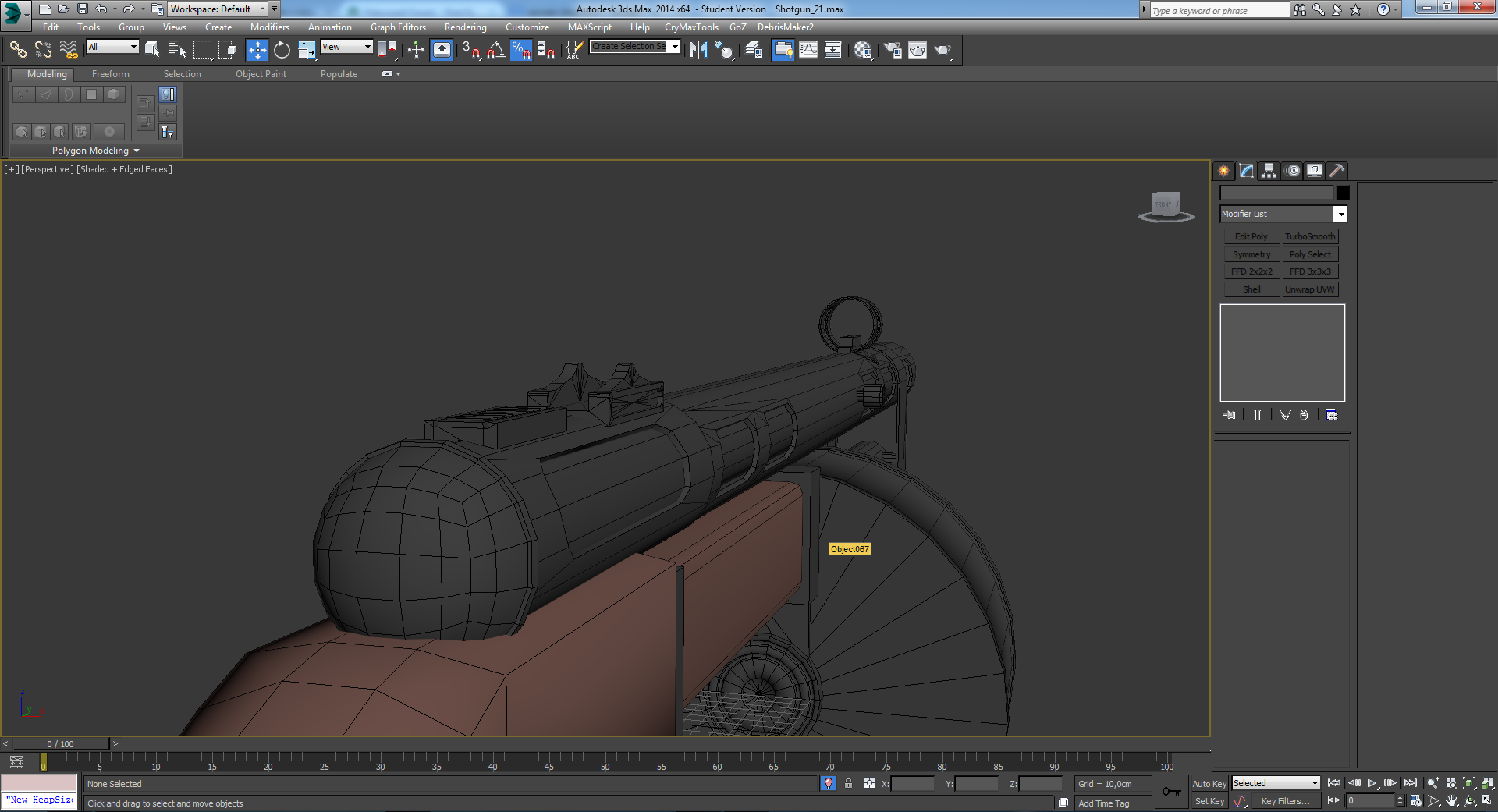Viewport: 1498px width, 812px height.
Task: Open Select by Name dialog
Action: 177,50
